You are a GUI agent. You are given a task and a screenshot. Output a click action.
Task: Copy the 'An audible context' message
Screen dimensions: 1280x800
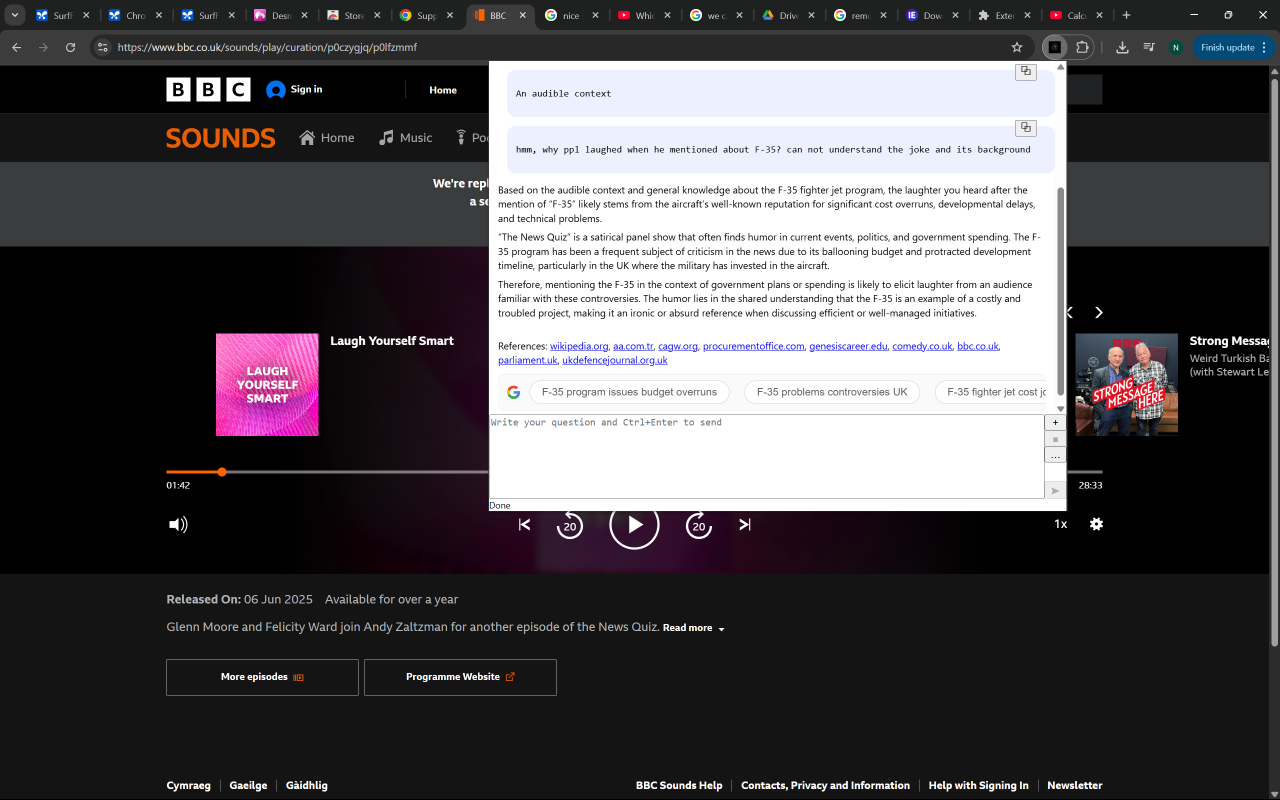1026,72
